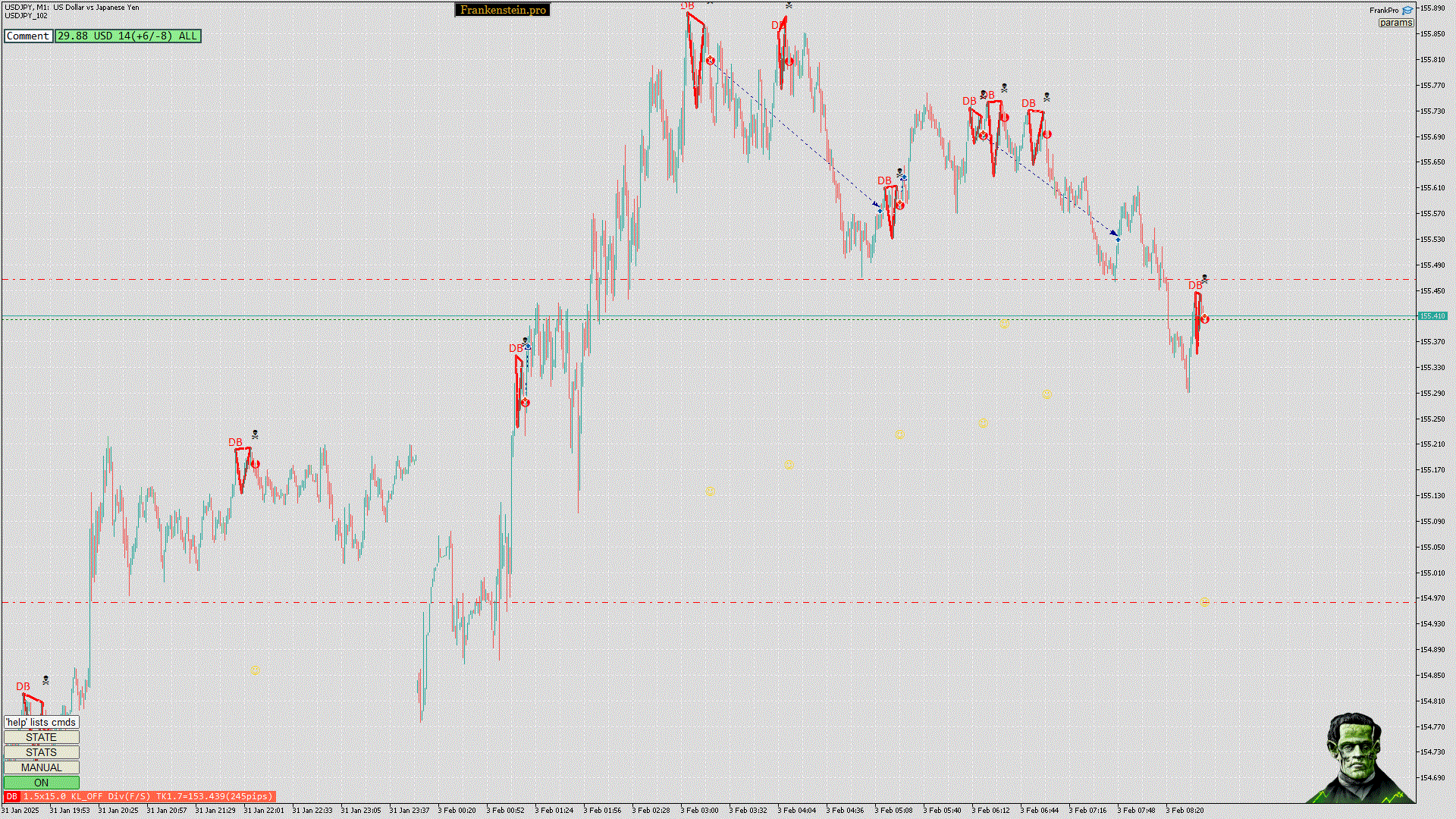Viewport: 1456px width, 819px height.
Task: Click red sell marker on the 3 Feb 06:44 DB pattern
Action: pyautogui.click(x=1046, y=134)
